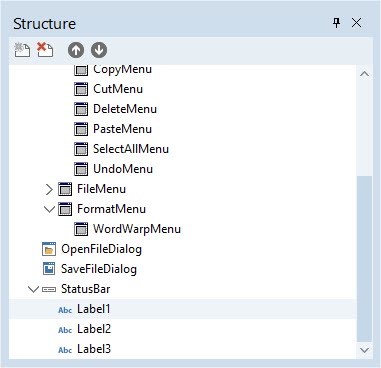381x368 pixels.
Task: Select the Label3 tree item
Action: (94, 349)
